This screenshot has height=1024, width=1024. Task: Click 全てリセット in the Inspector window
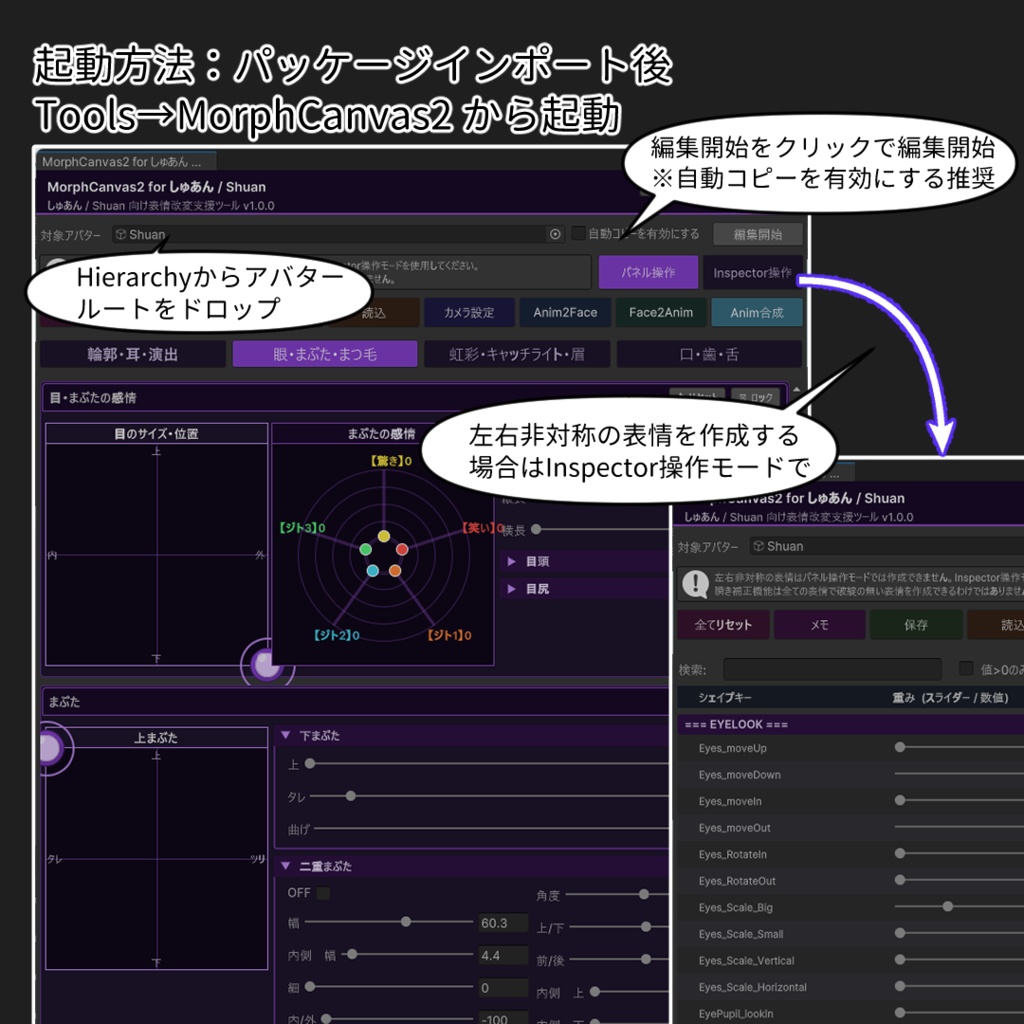(x=723, y=625)
